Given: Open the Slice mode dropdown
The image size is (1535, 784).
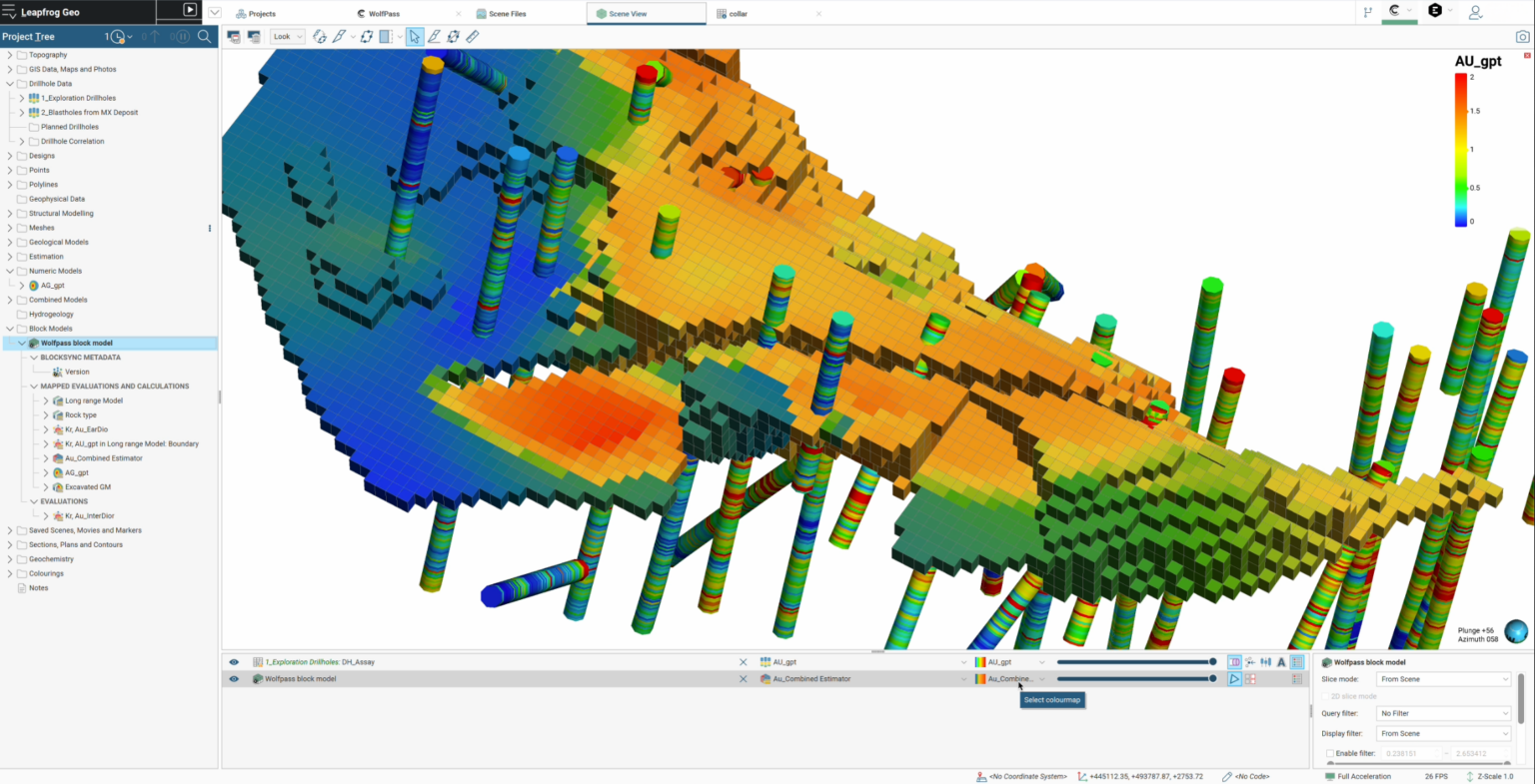Looking at the screenshot, I should (1443, 677).
